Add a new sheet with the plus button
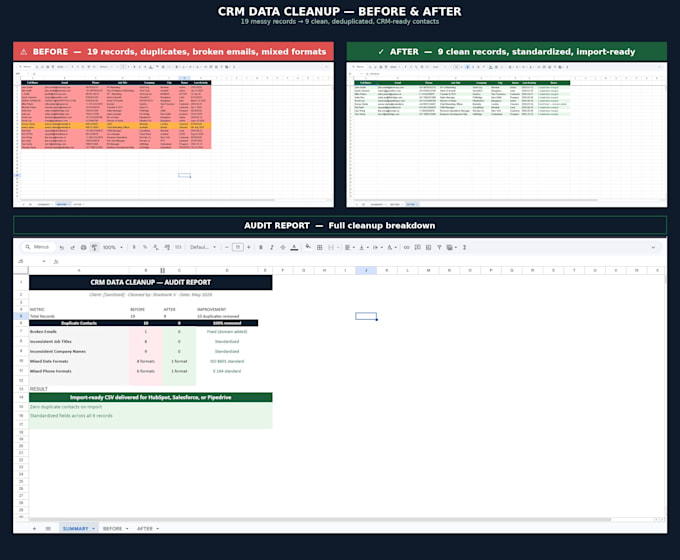This screenshot has height=560, width=680. [x=34, y=528]
